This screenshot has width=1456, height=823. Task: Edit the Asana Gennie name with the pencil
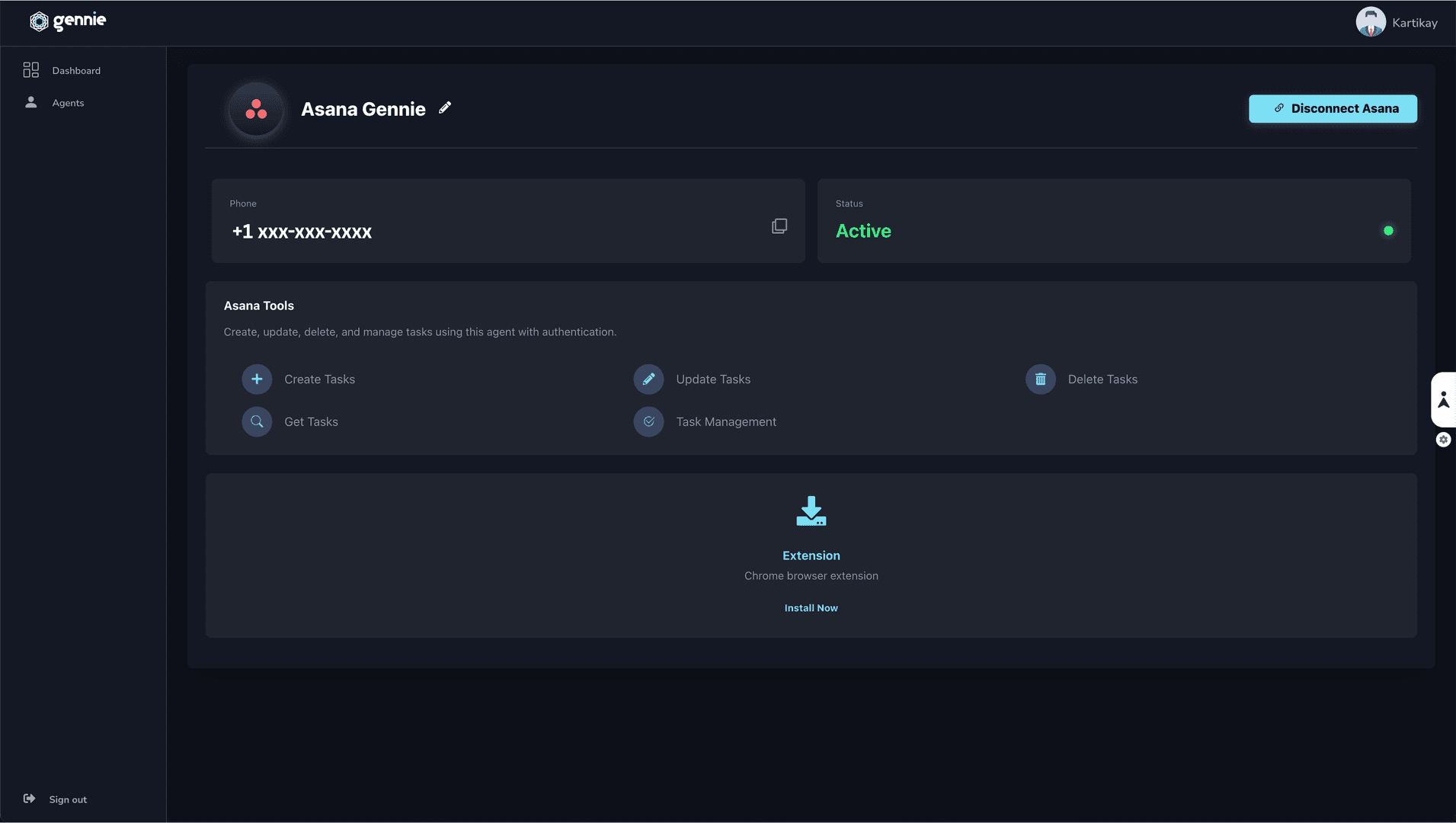[445, 107]
